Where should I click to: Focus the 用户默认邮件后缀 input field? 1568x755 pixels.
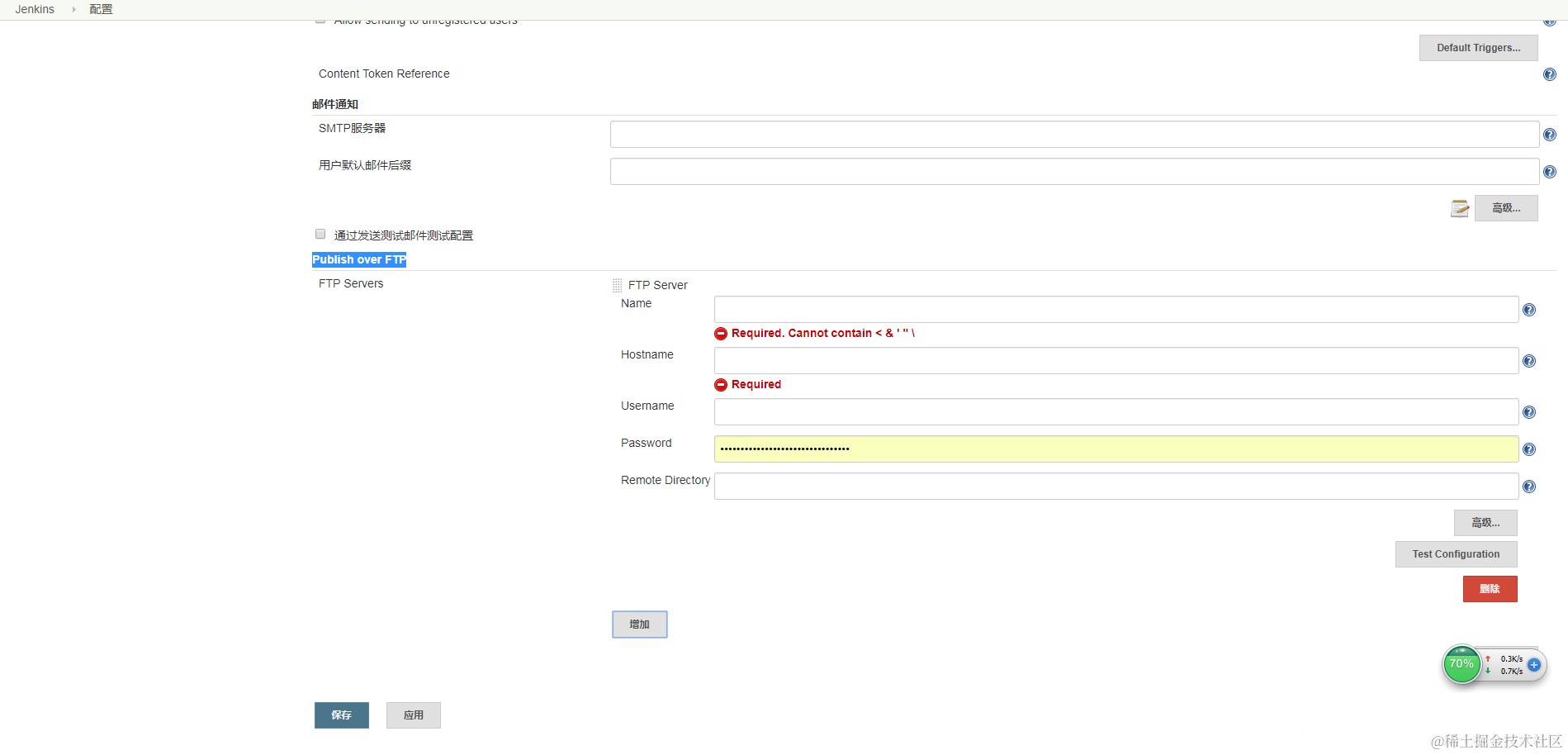click(1074, 172)
